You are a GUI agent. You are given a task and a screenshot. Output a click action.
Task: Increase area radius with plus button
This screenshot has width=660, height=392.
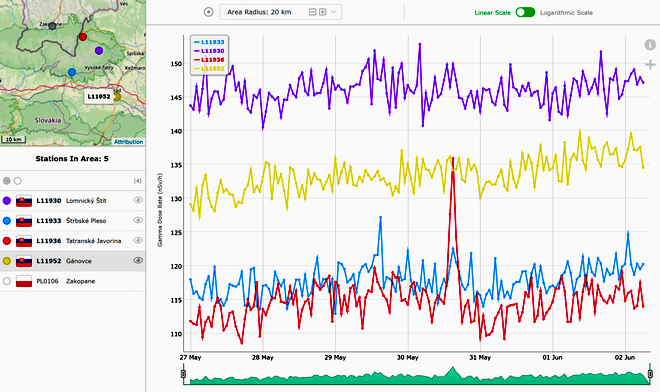click(322, 12)
